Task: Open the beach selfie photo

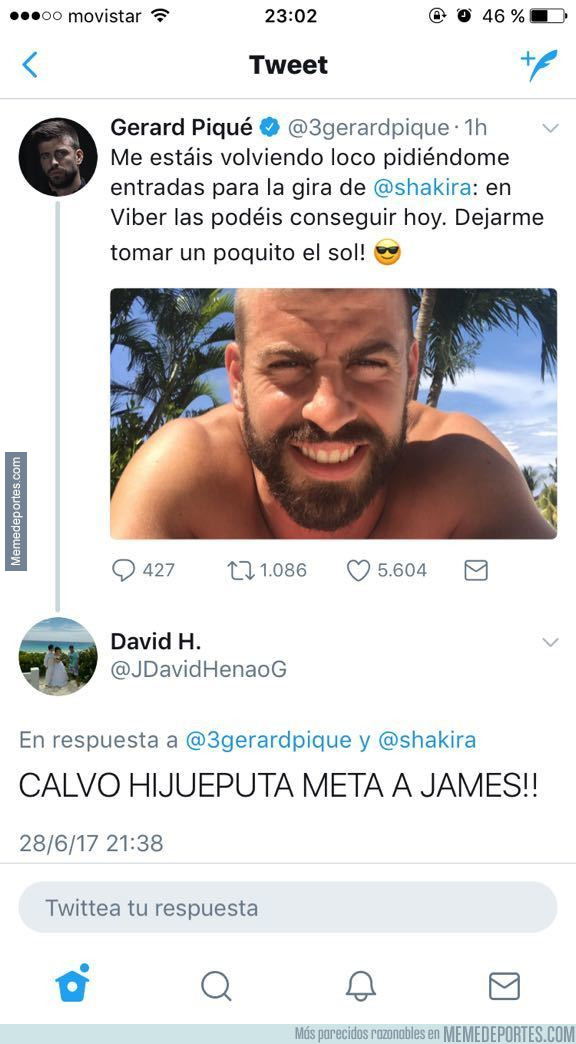Action: point(333,413)
